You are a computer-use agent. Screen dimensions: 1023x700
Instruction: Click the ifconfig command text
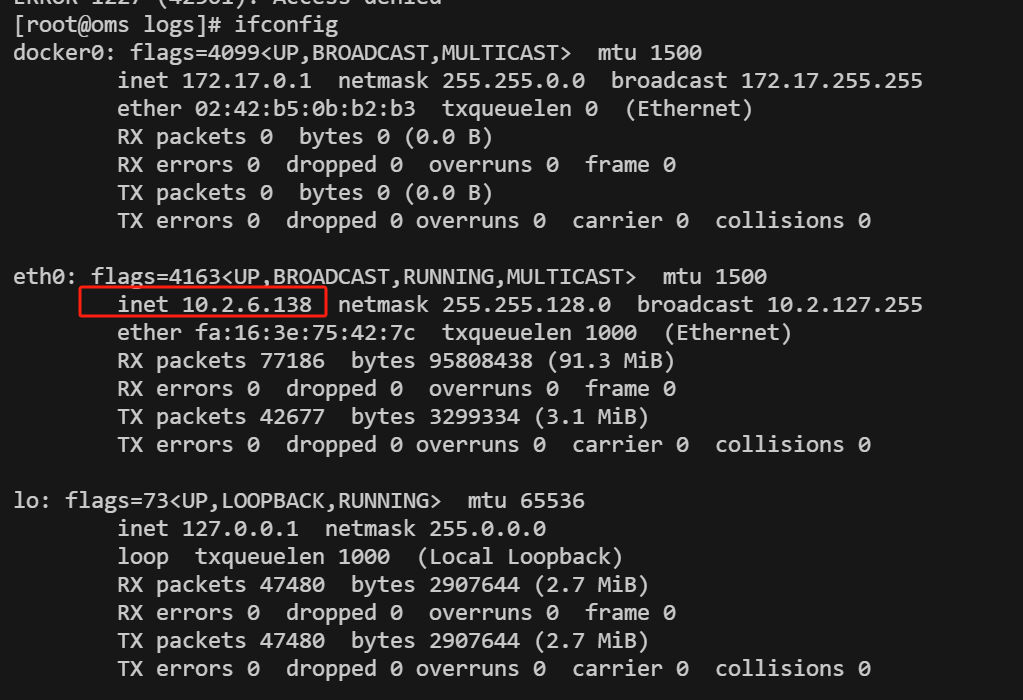[286, 25]
